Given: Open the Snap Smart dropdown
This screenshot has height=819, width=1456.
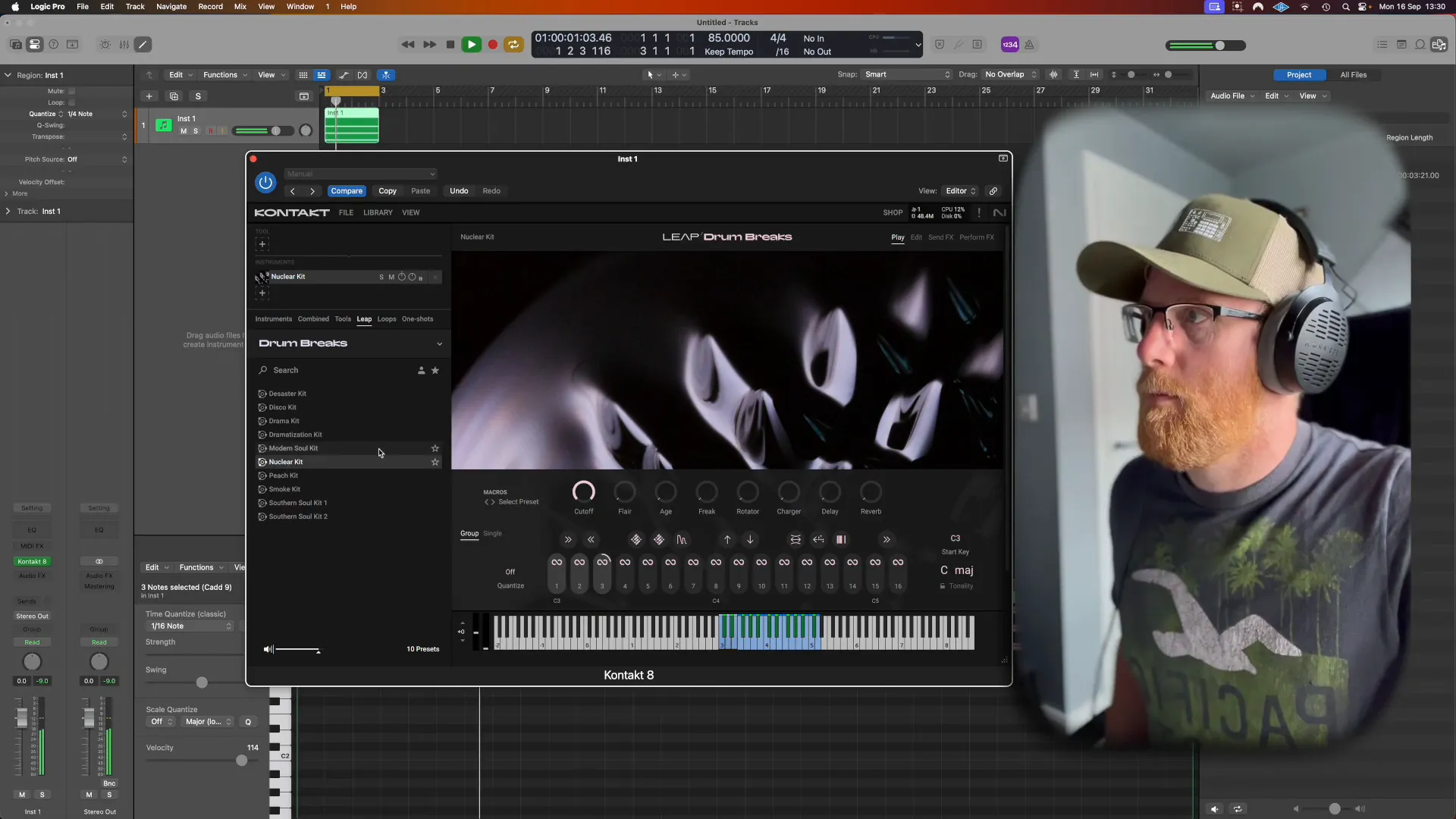Looking at the screenshot, I should (907, 74).
